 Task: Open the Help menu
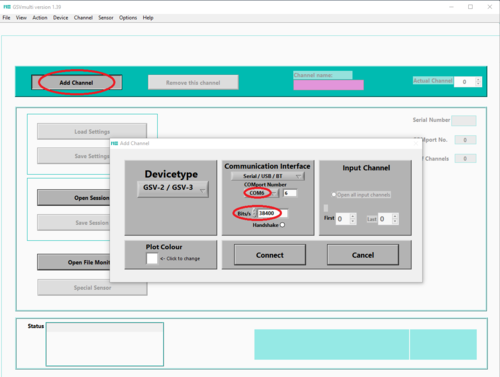[x=148, y=18]
